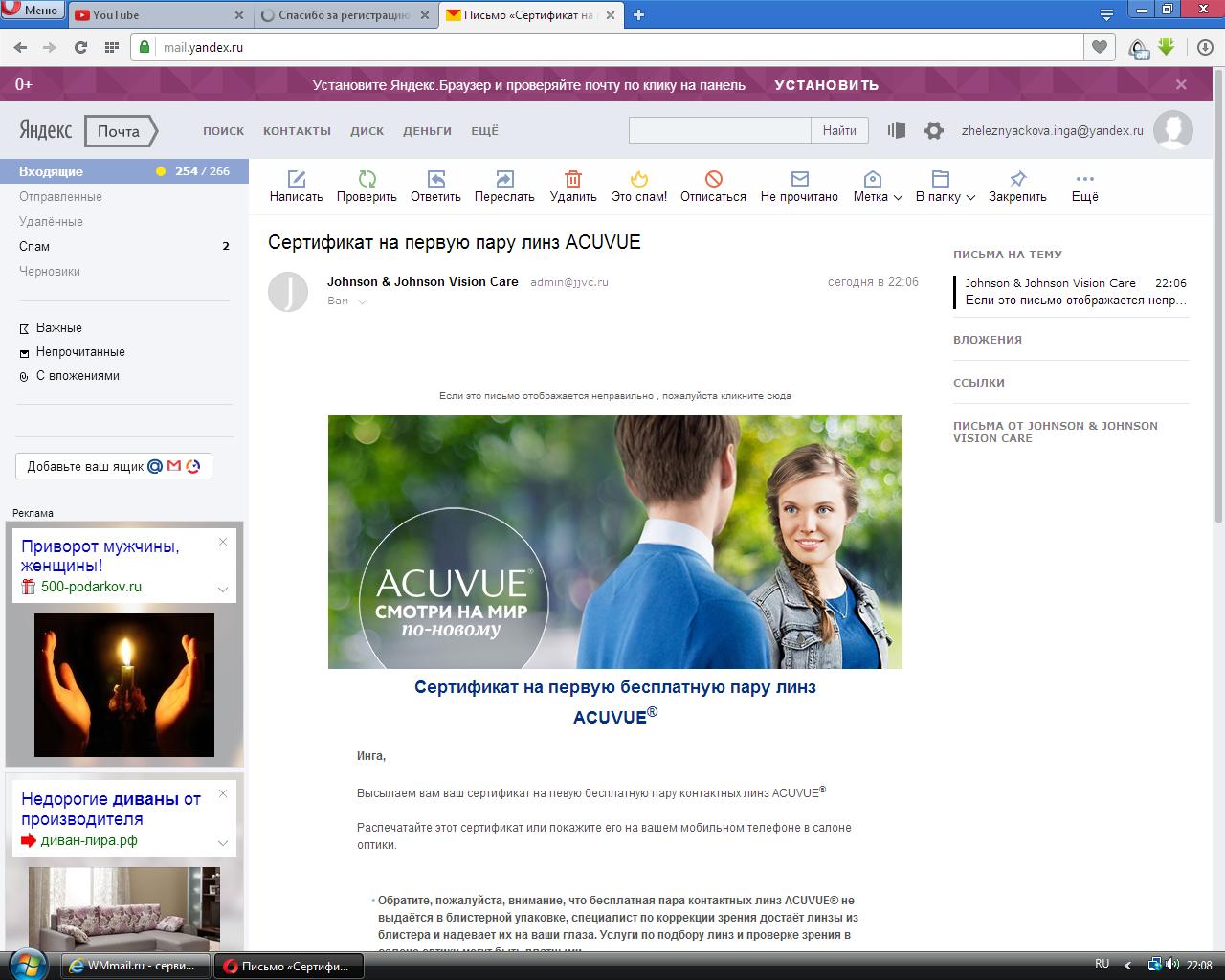Open the Opera Меню button
Screen dimensions: 1225x980
33,11
